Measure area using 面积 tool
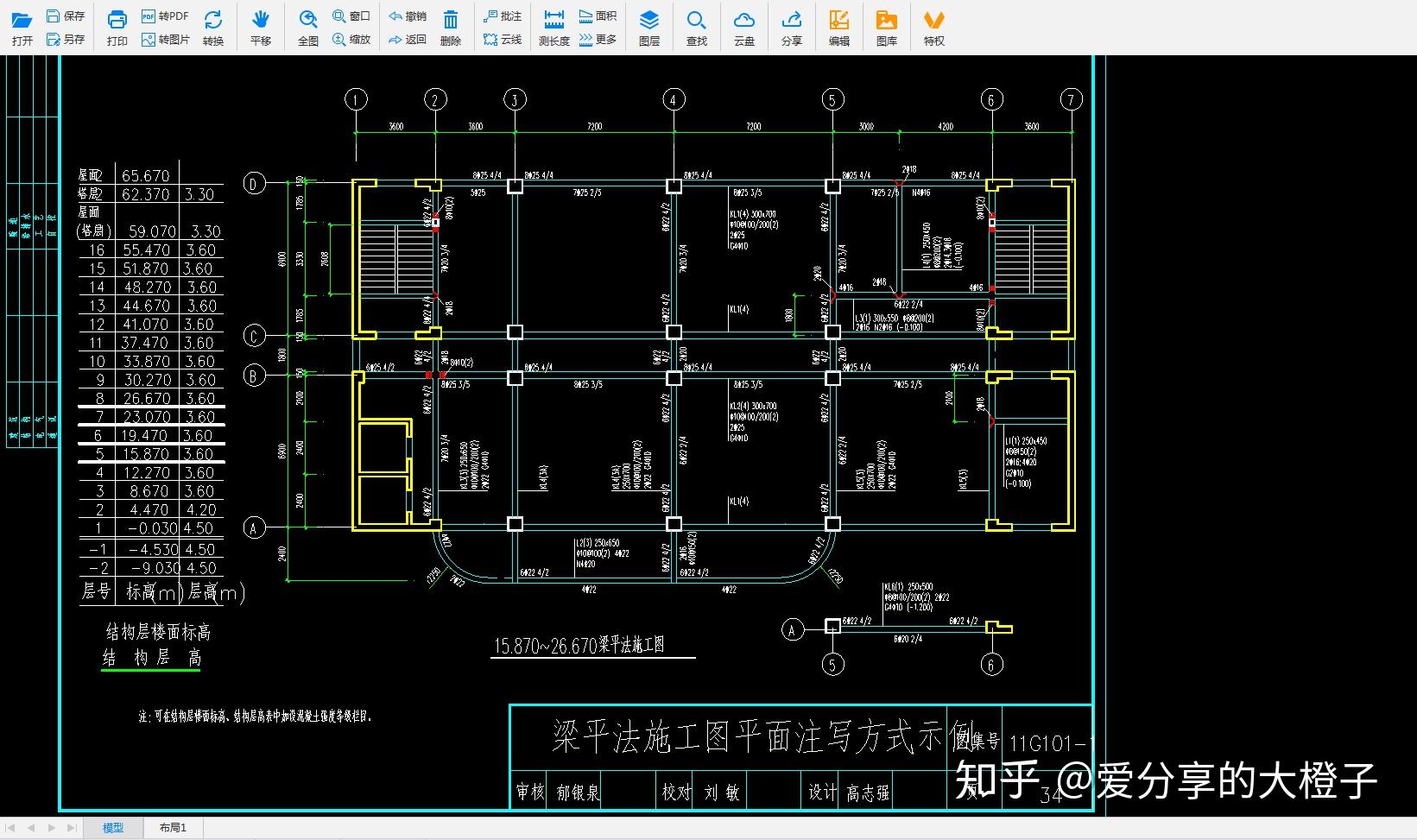This screenshot has width=1417, height=840. [598, 16]
